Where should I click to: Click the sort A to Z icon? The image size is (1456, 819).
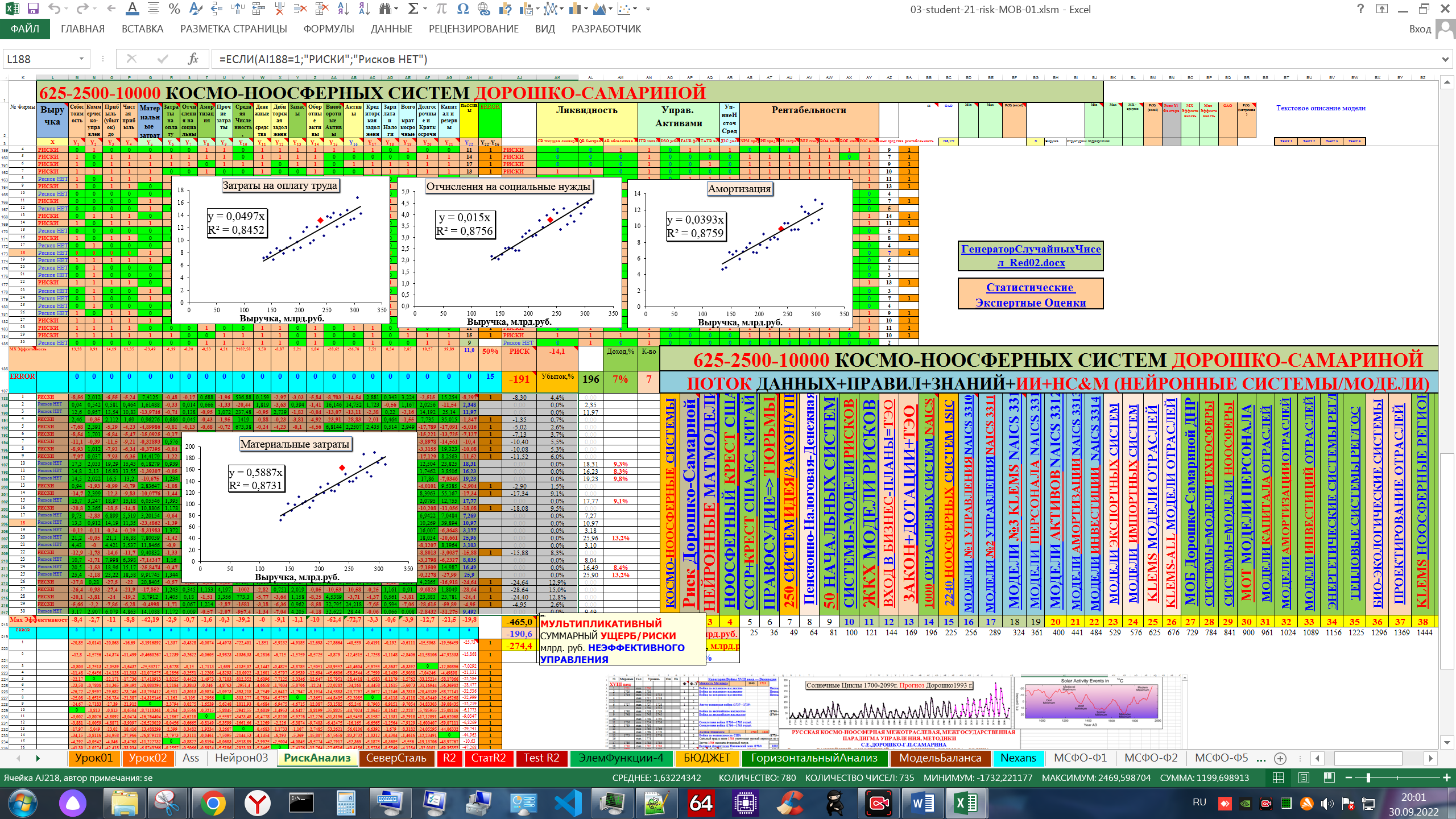(x=343, y=9)
